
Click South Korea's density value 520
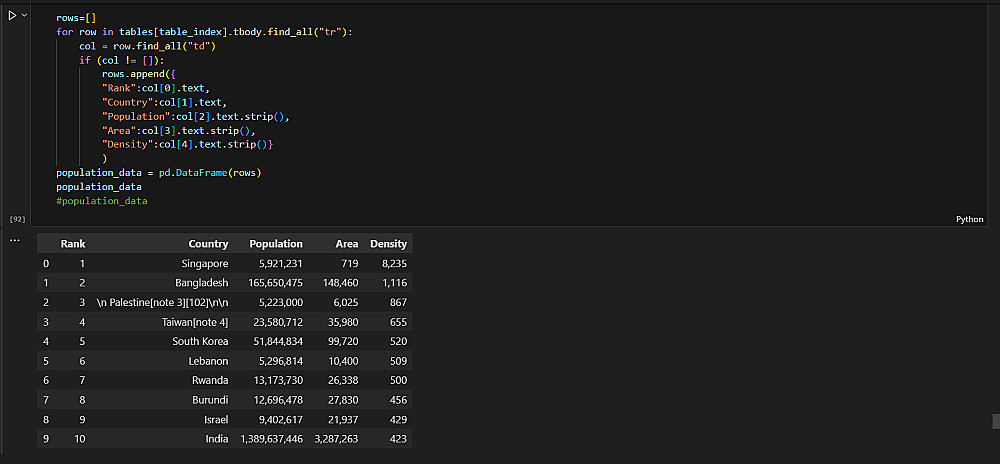click(x=397, y=342)
